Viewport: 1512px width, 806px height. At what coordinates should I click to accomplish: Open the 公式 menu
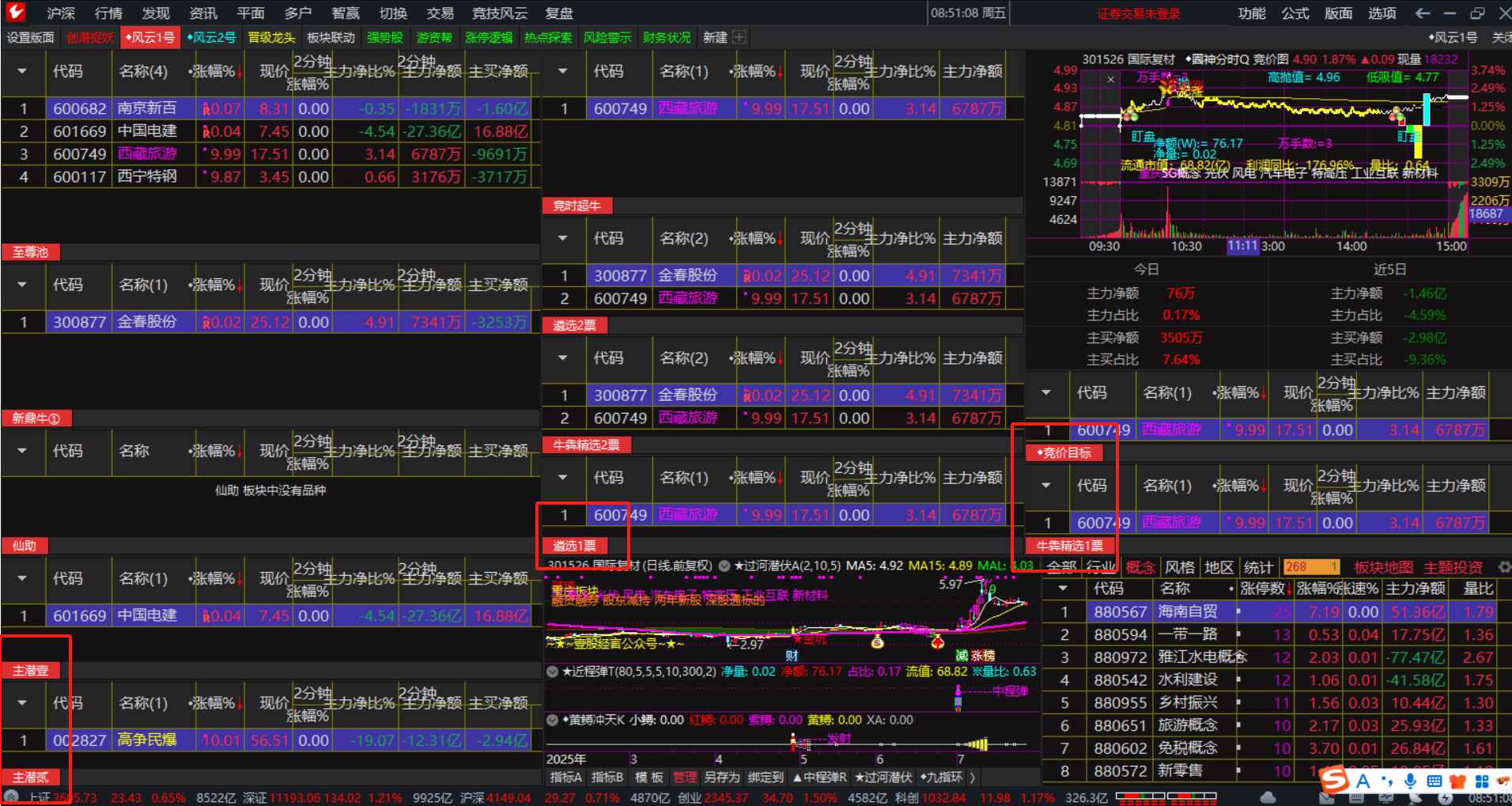click(x=1295, y=13)
